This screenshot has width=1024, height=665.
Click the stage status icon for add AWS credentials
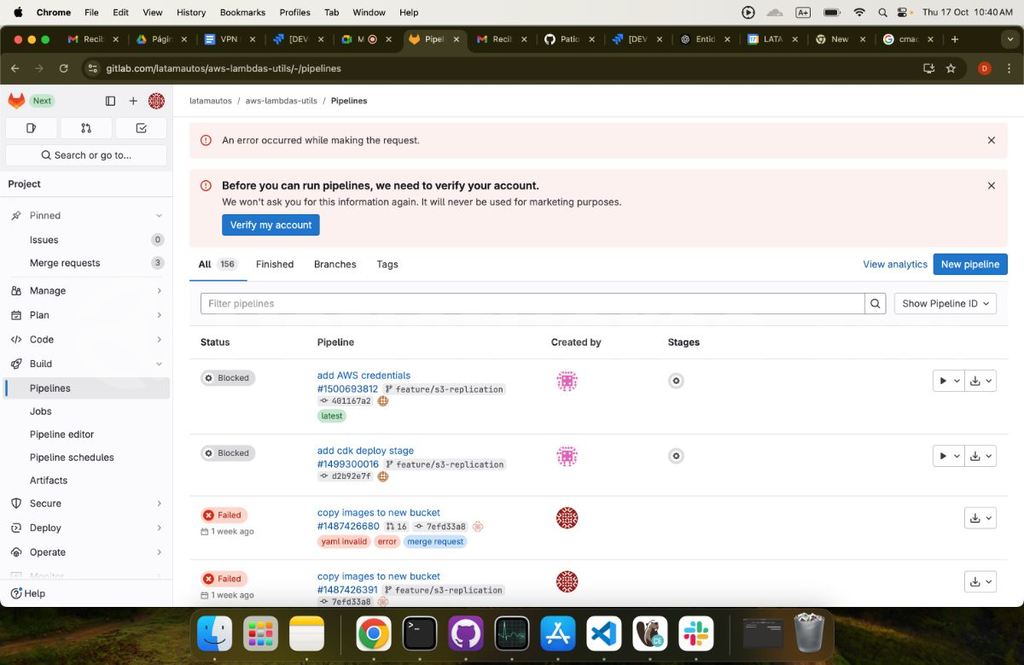pos(676,381)
